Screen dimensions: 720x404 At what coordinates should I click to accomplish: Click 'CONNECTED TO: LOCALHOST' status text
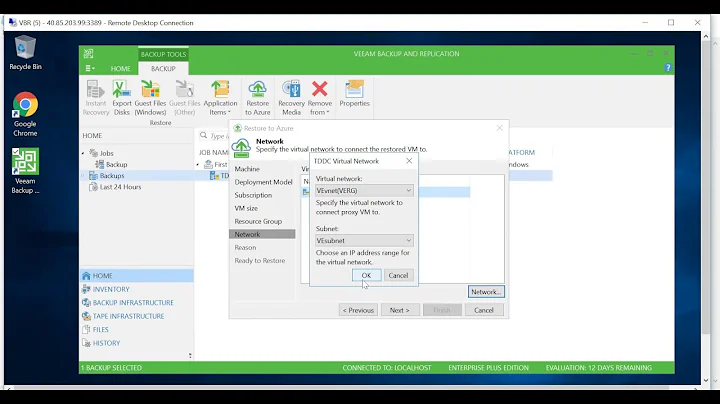[387, 368]
